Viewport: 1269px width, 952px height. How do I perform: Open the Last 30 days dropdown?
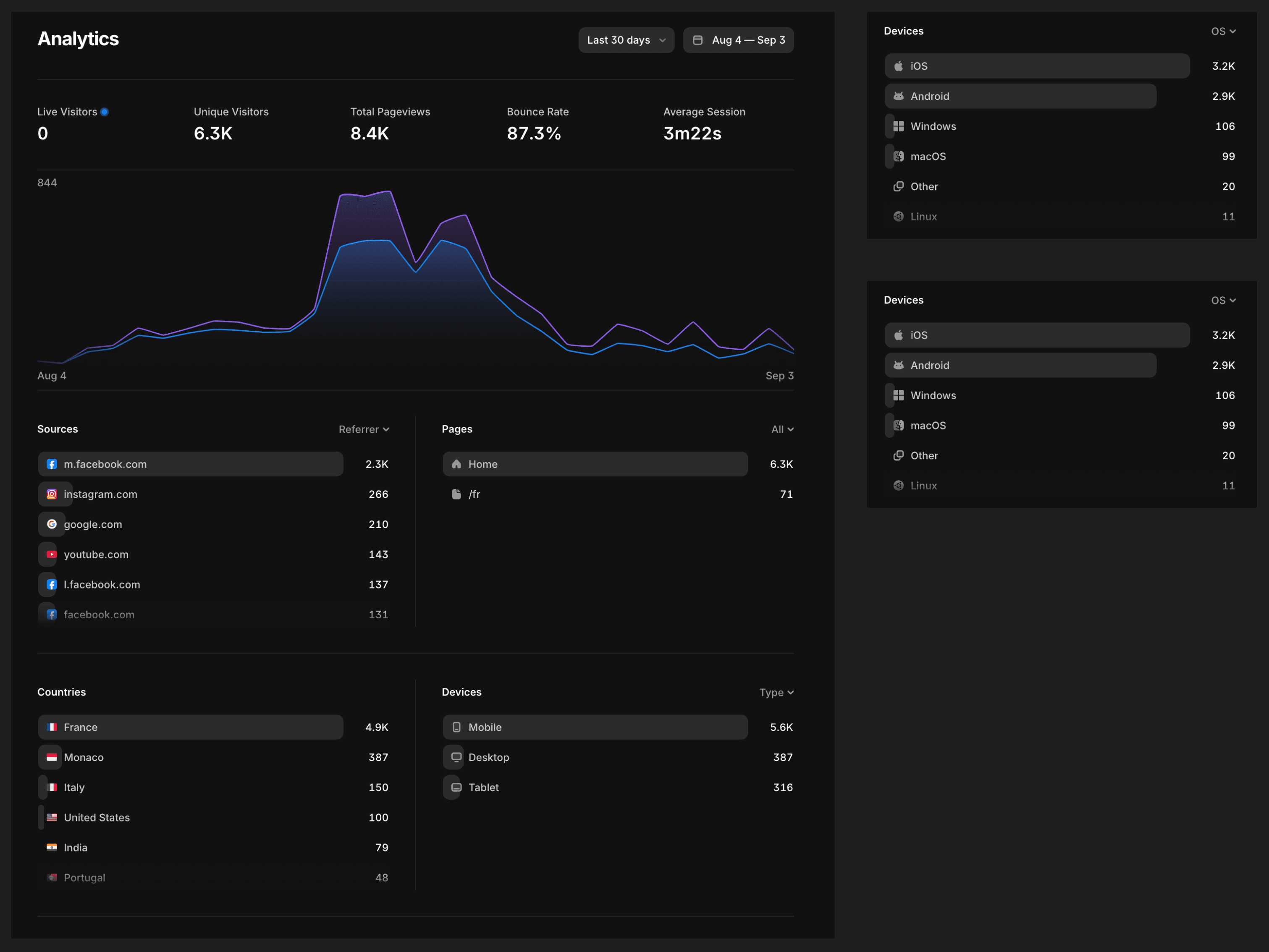[x=626, y=40]
